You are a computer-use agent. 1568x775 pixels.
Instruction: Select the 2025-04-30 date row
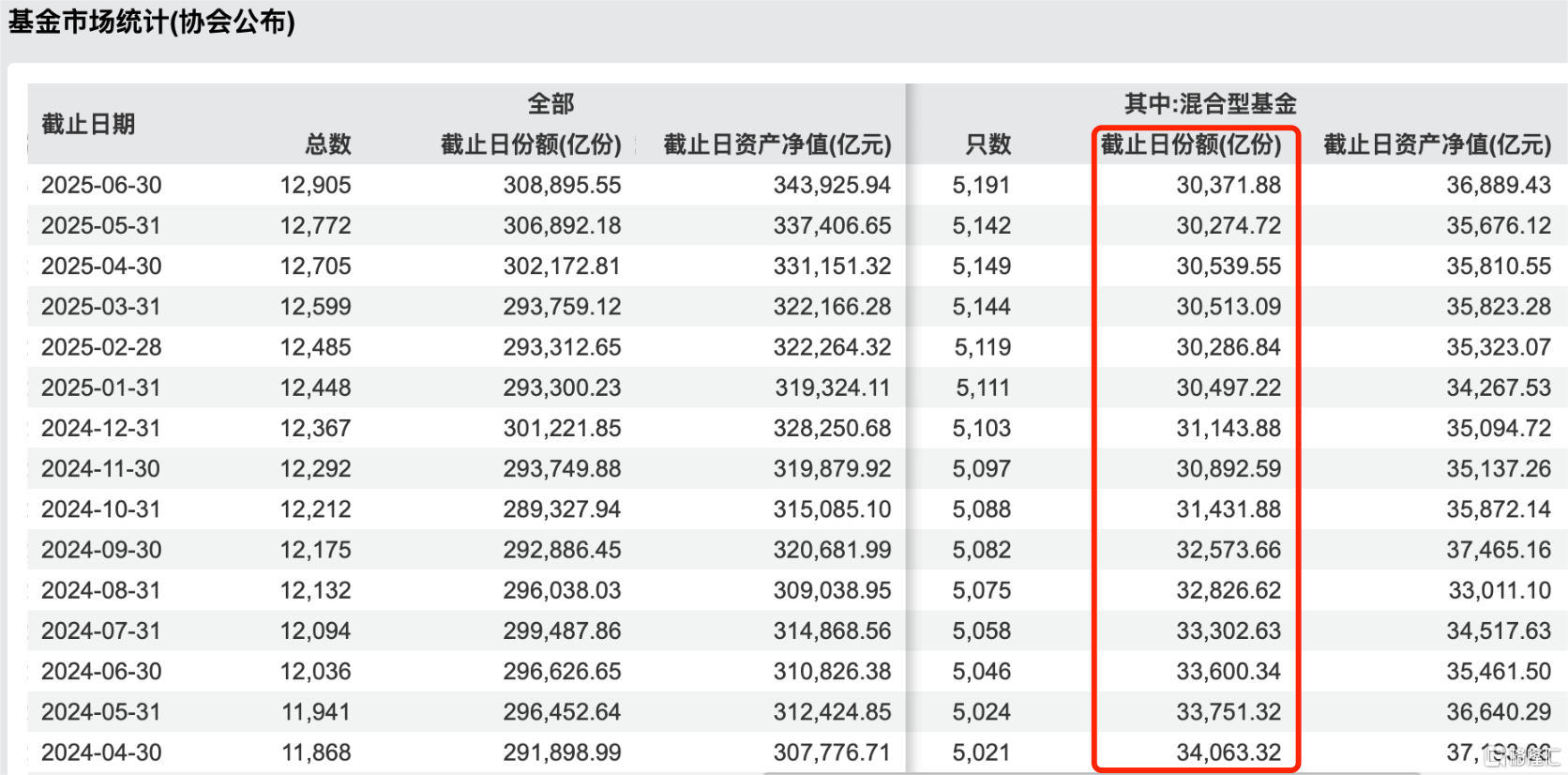[797, 266]
